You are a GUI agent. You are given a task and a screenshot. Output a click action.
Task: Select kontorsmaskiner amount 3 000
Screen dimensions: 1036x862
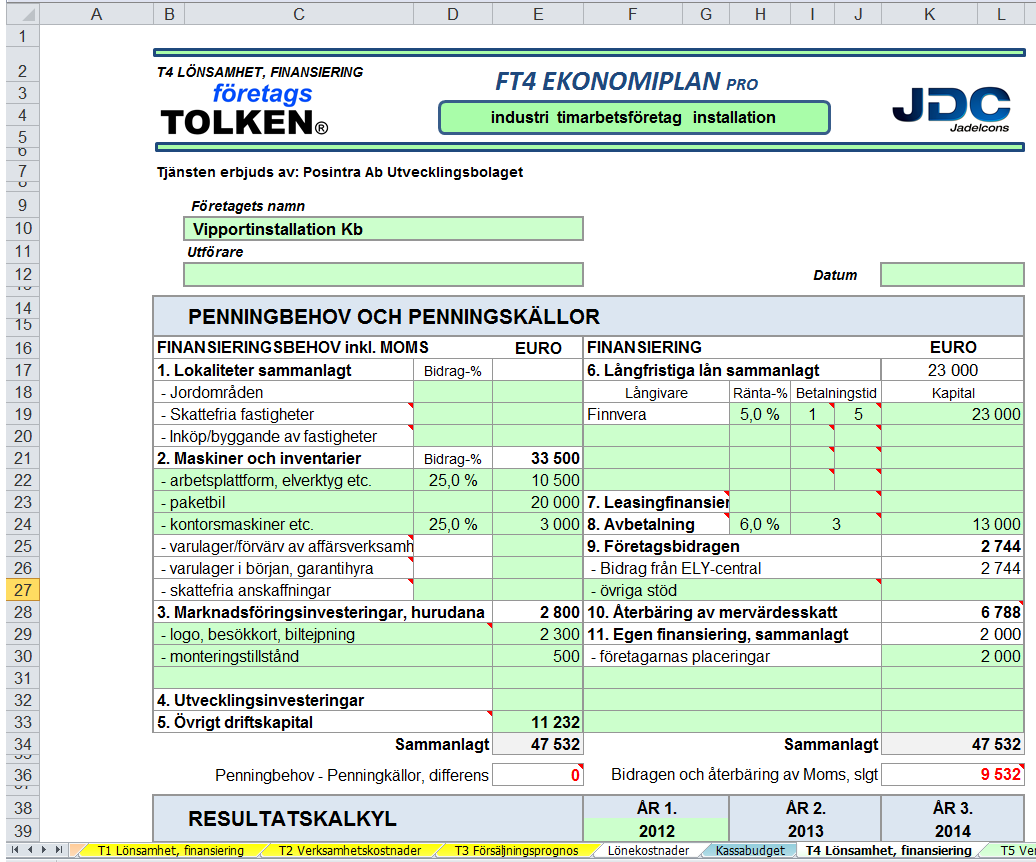pyautogui.click(x=538, y=524)
